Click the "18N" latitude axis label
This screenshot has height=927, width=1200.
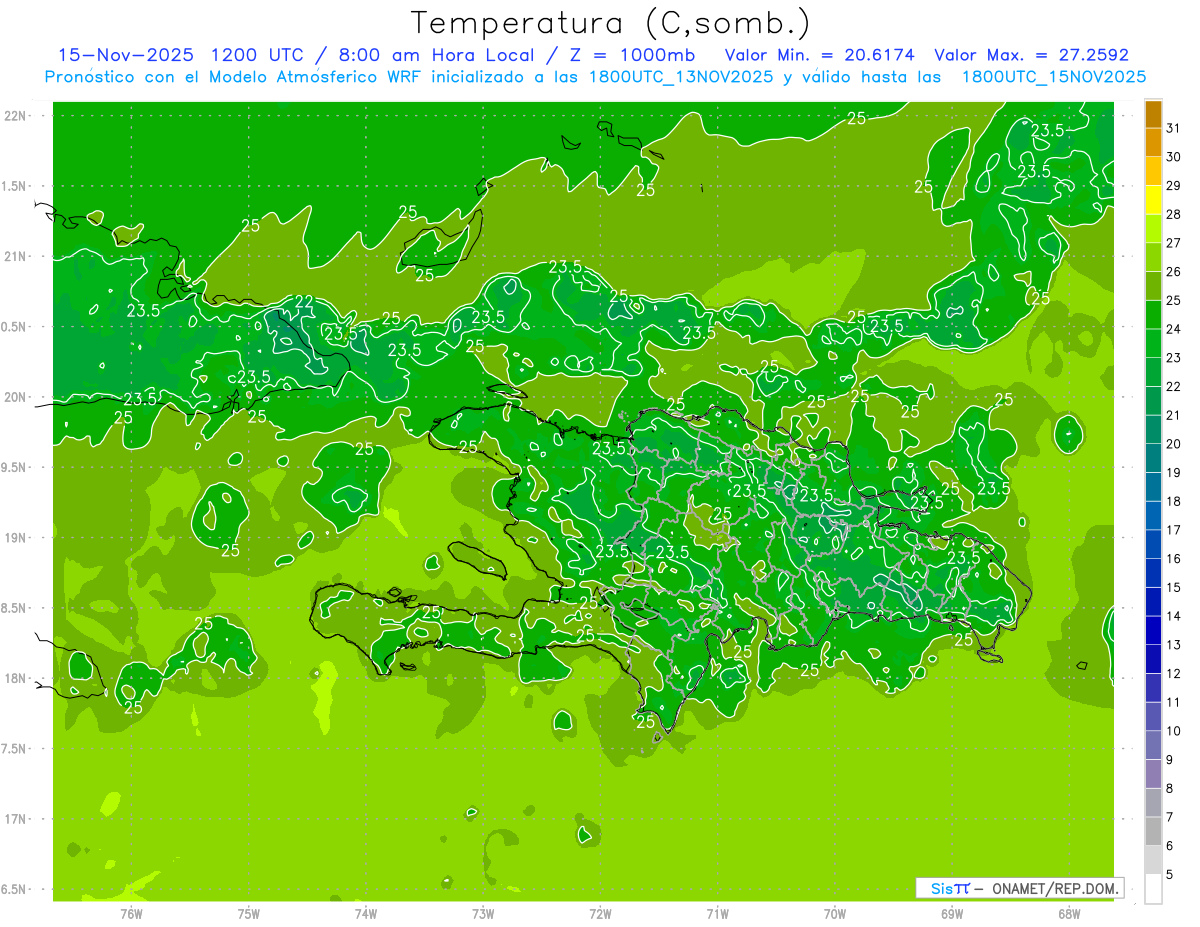point(15,679)
